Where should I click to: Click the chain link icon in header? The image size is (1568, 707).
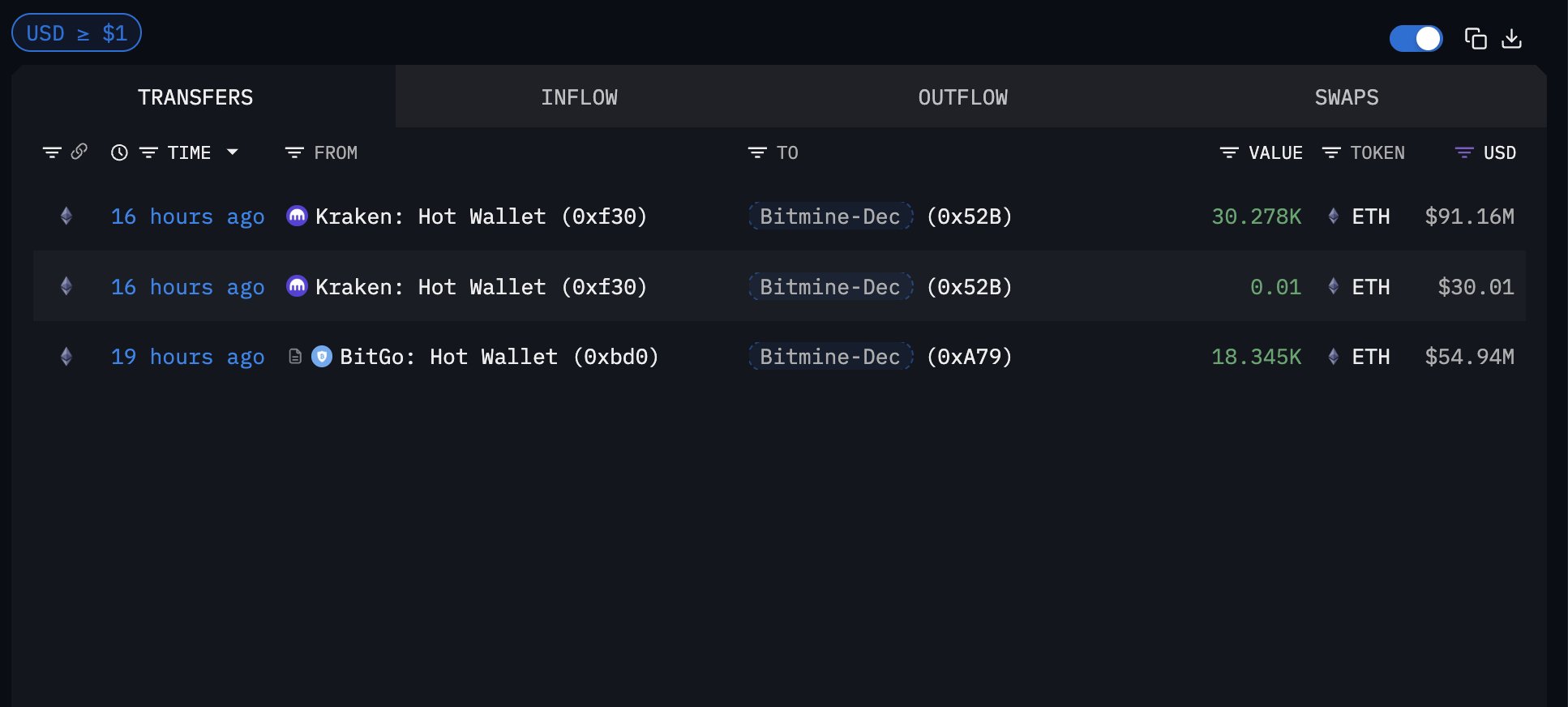[x=79, y=152]
